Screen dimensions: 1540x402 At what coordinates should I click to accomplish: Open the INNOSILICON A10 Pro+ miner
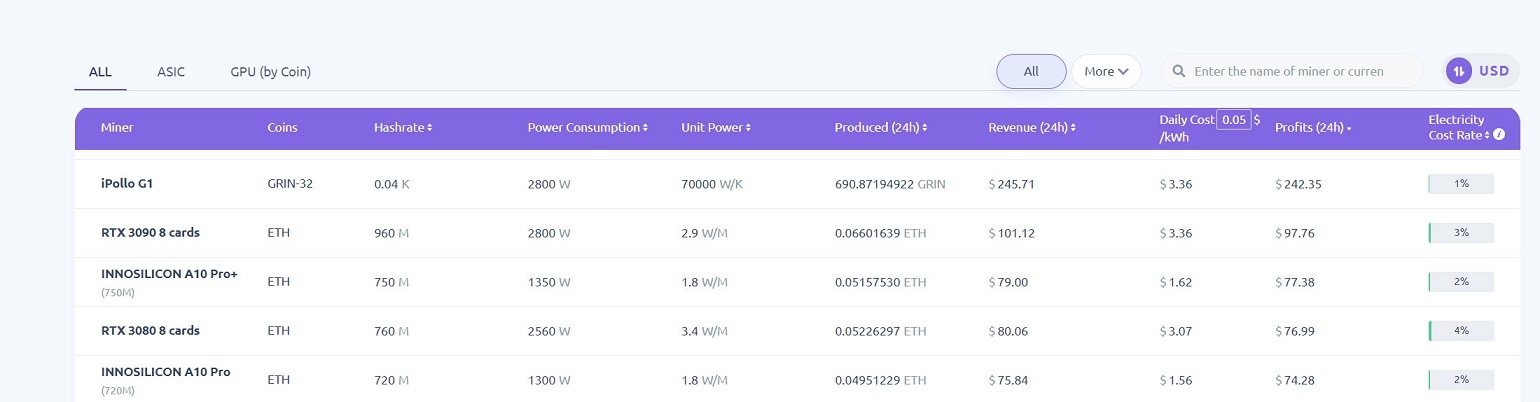point(169,274)
